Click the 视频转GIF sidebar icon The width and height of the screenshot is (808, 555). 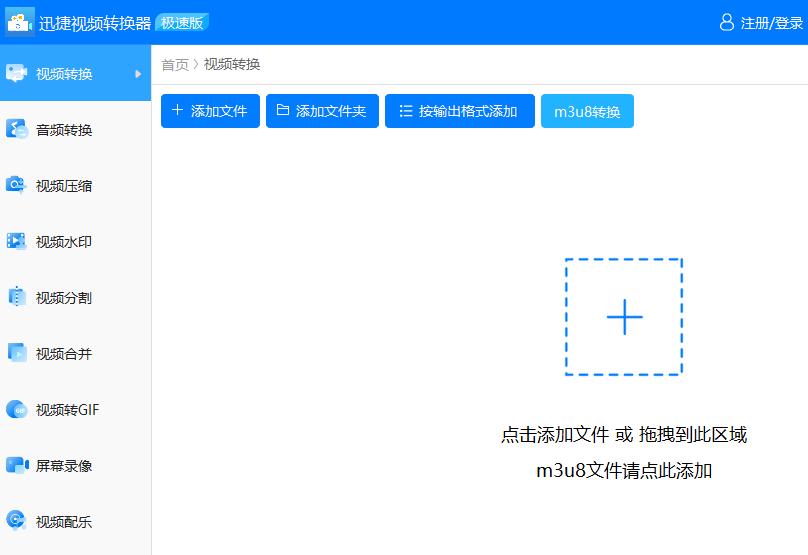[x=16, y=410]
